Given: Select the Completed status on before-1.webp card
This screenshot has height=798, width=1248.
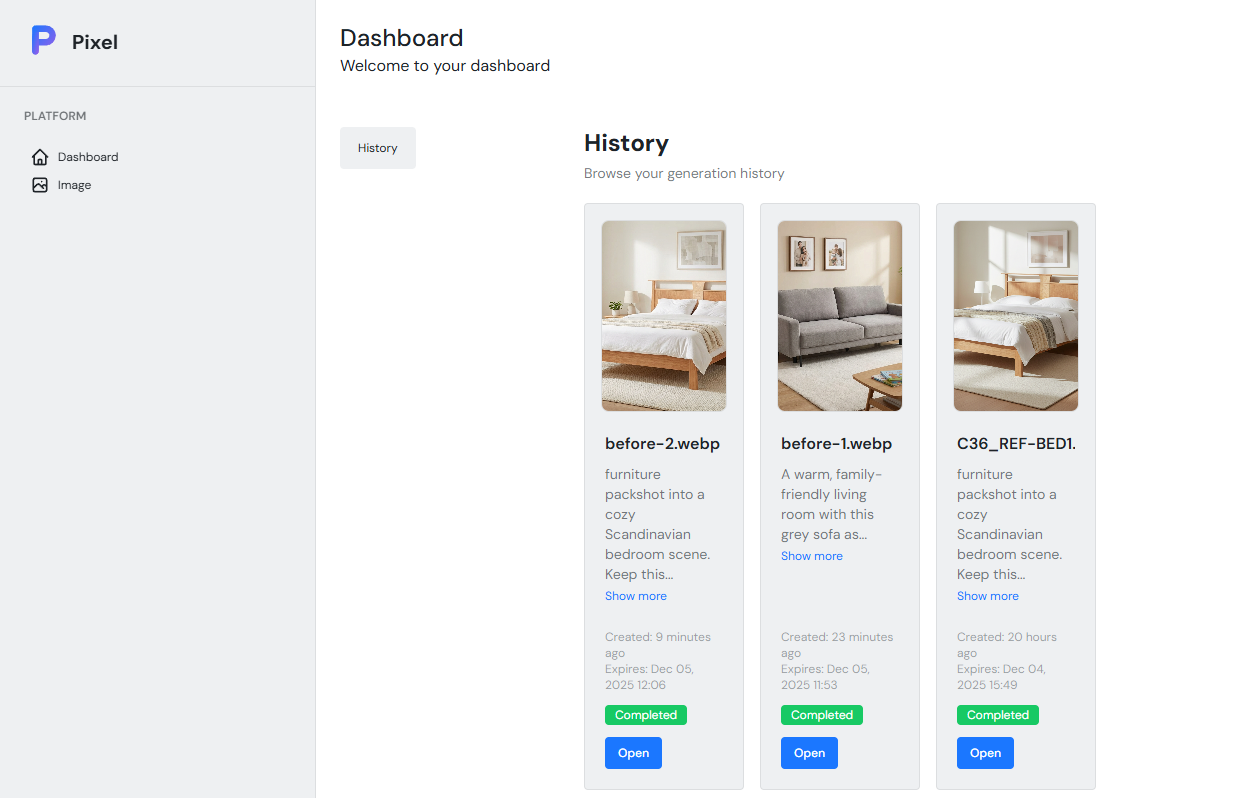Looking at the screenshot, I should 821,714.
